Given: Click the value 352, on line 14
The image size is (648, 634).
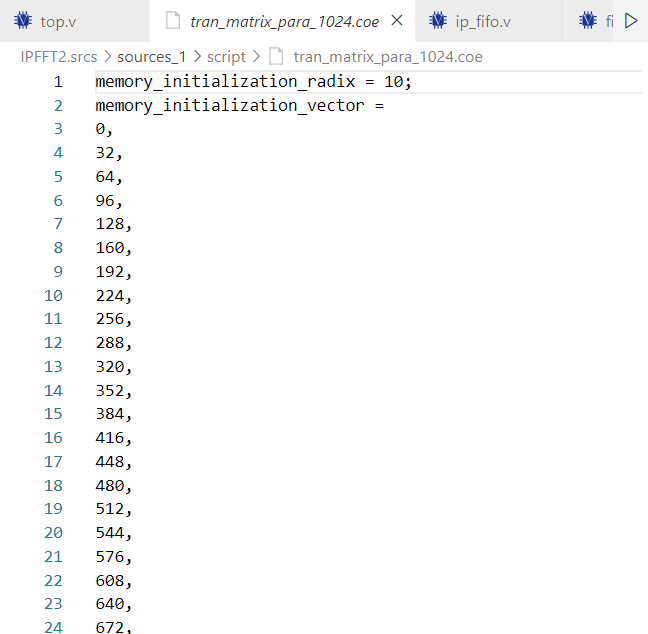Looking at the screenshot, I should (114, 391).
